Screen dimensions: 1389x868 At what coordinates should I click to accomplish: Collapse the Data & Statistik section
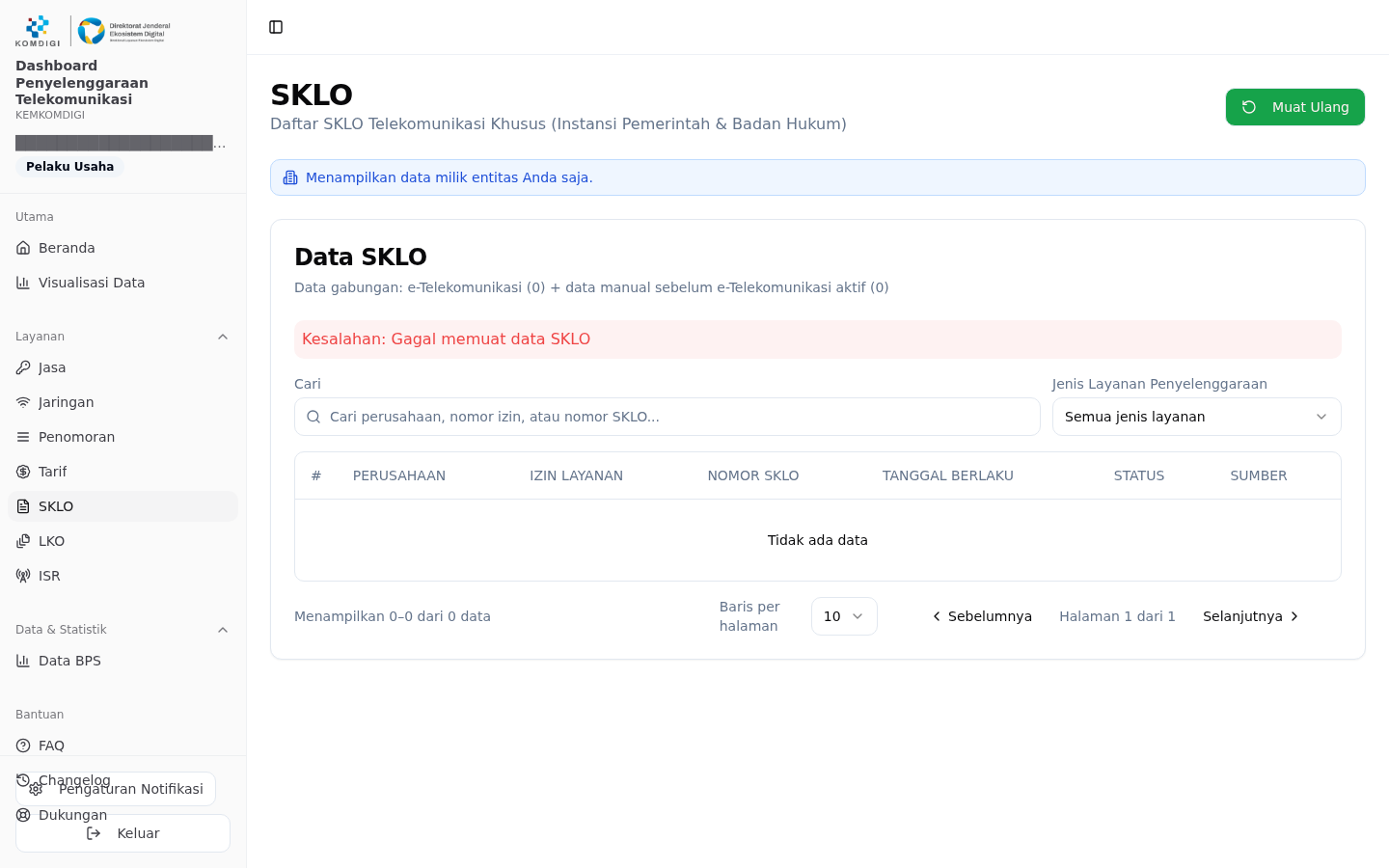click(223, 630)
